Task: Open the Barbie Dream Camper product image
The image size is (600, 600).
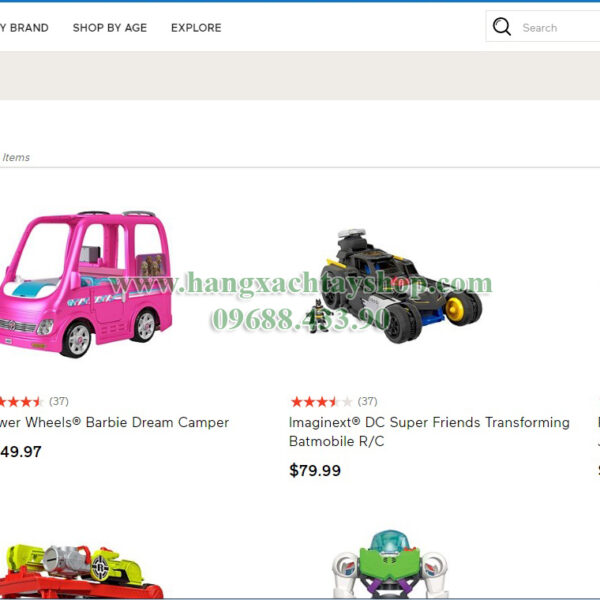Action: (x=86, y=284)
